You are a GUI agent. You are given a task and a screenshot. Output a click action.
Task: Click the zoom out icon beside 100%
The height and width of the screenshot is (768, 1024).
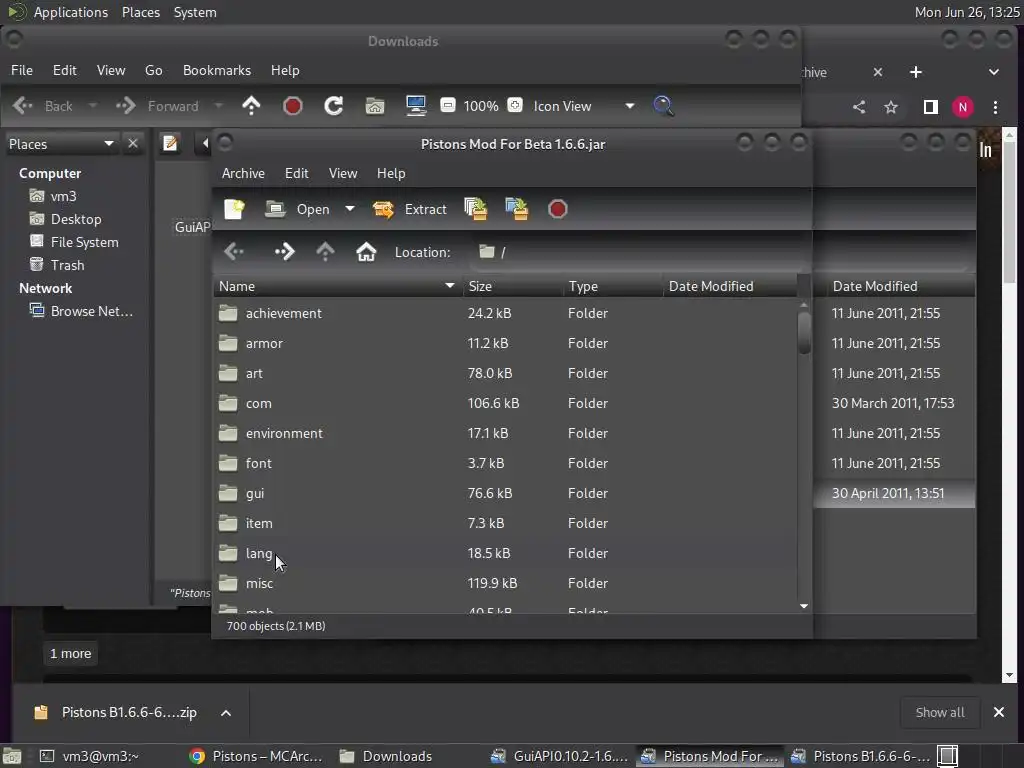[x=448, y=105]
